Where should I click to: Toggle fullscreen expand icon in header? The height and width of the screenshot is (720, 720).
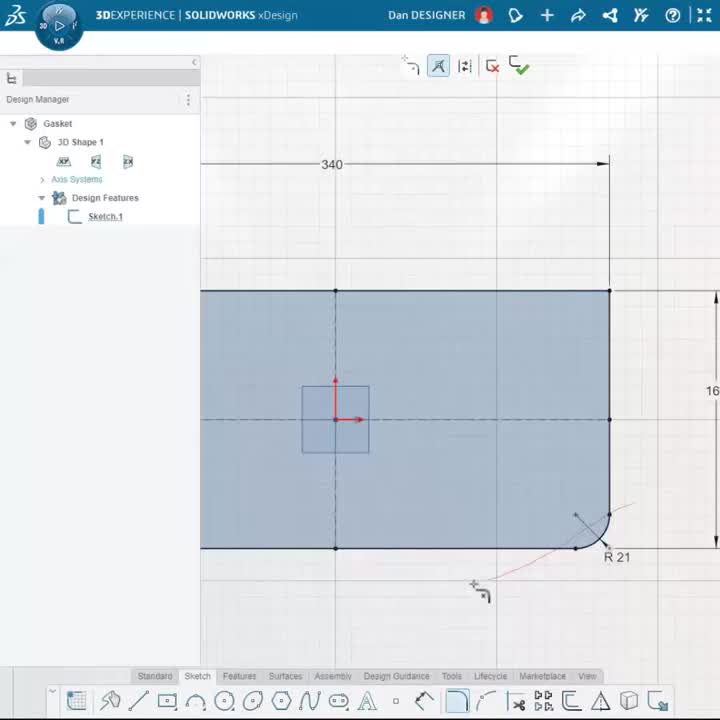coord(704,16)
